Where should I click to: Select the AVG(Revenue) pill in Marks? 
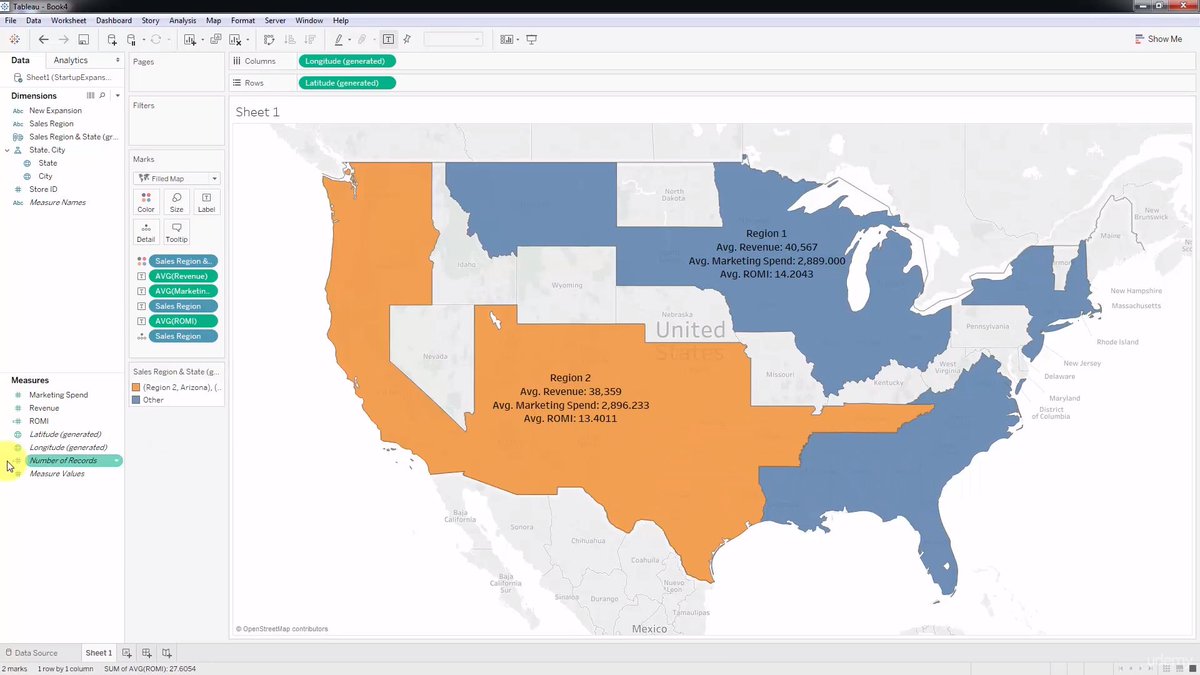184,276
